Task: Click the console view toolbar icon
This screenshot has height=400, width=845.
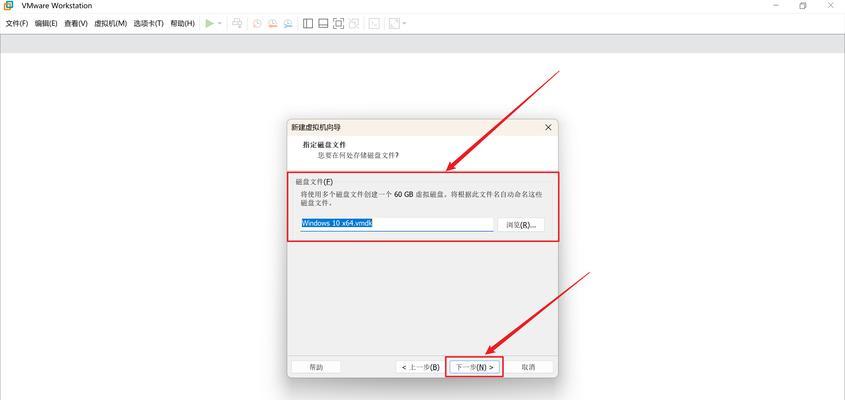Action: coord(374,23)
